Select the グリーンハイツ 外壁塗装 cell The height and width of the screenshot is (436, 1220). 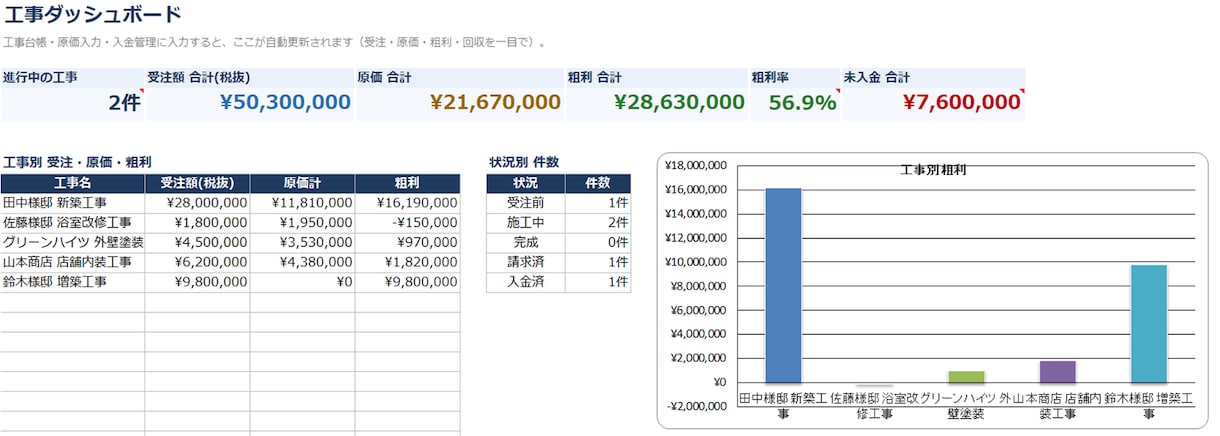[73, 242]
